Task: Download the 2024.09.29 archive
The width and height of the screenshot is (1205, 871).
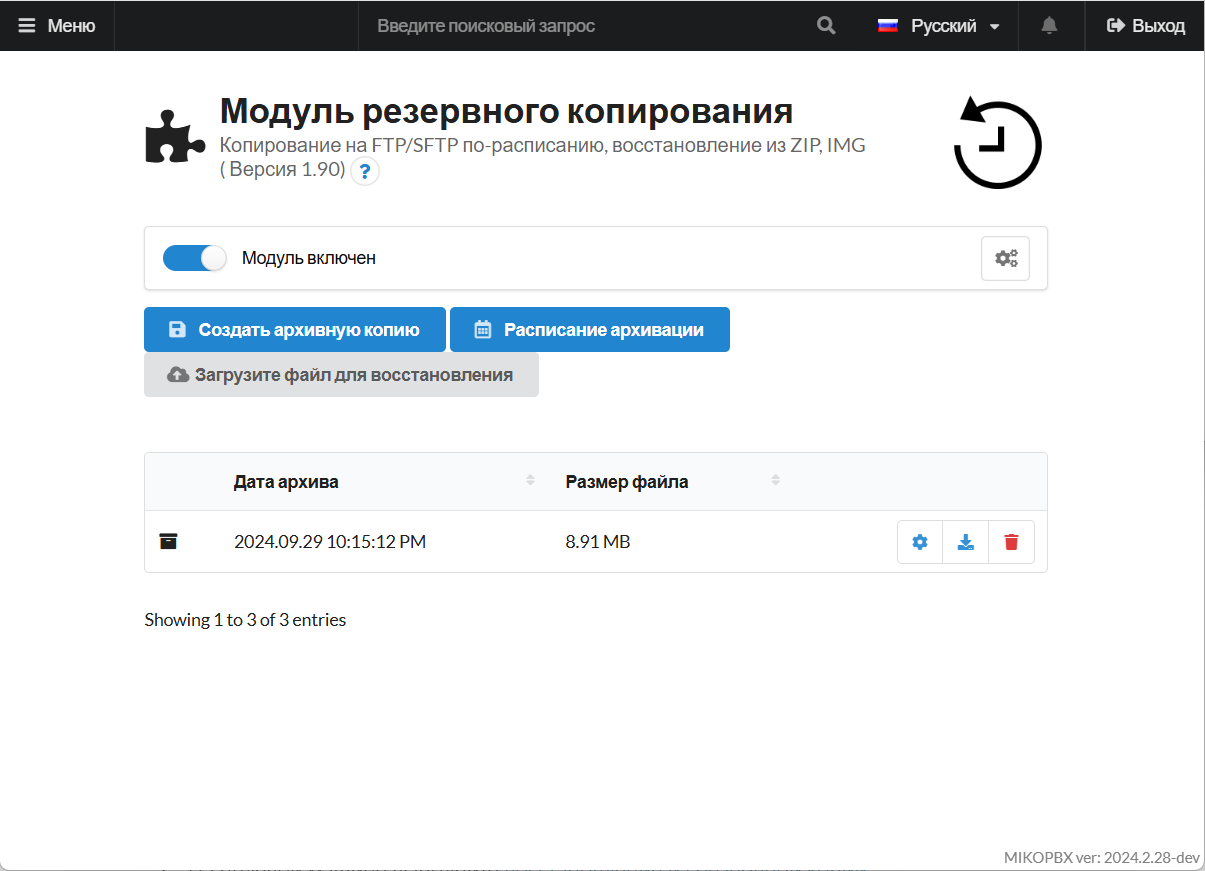Action: (x=965, y=542)
